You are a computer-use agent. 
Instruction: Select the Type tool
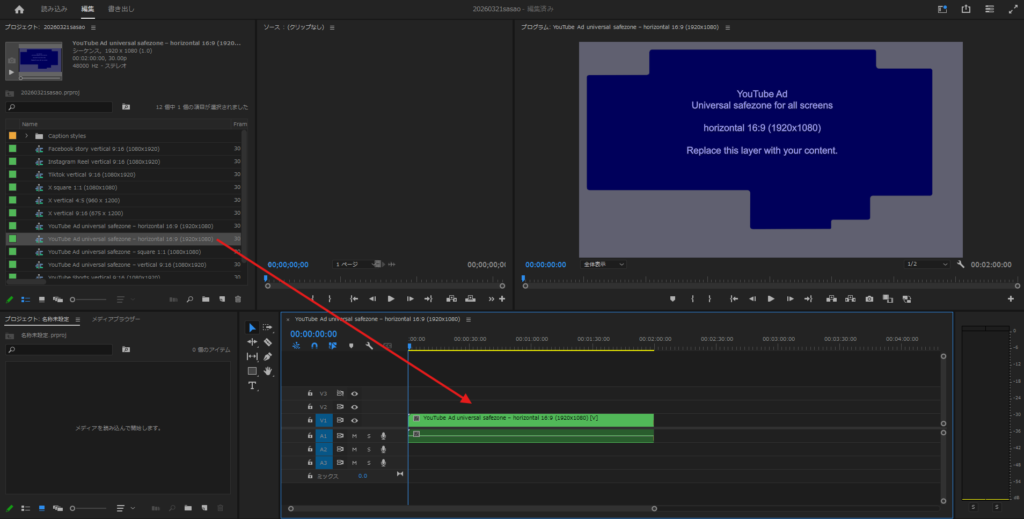coord(252,385)
